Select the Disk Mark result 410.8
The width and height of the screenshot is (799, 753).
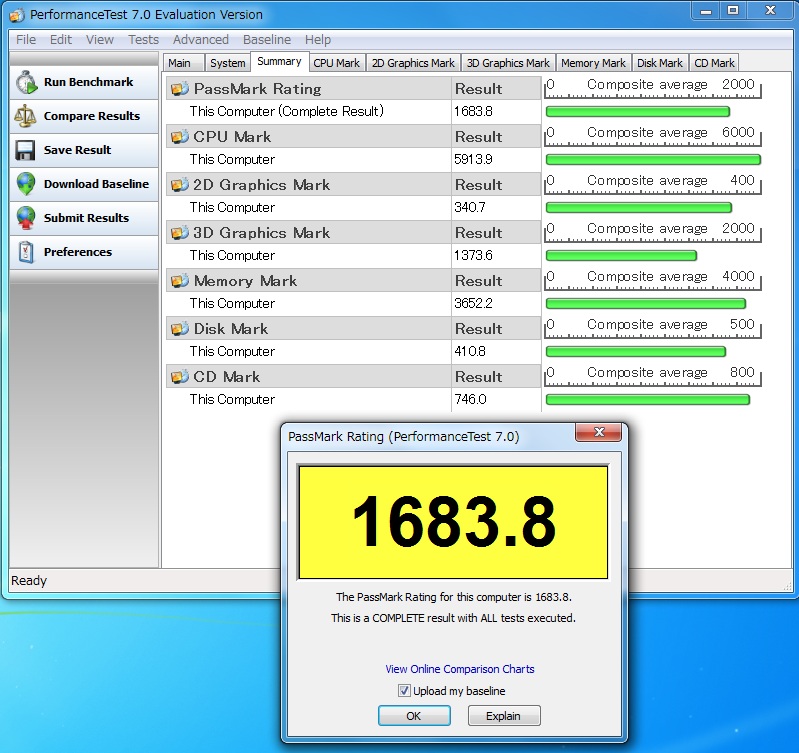coord(470,352)
